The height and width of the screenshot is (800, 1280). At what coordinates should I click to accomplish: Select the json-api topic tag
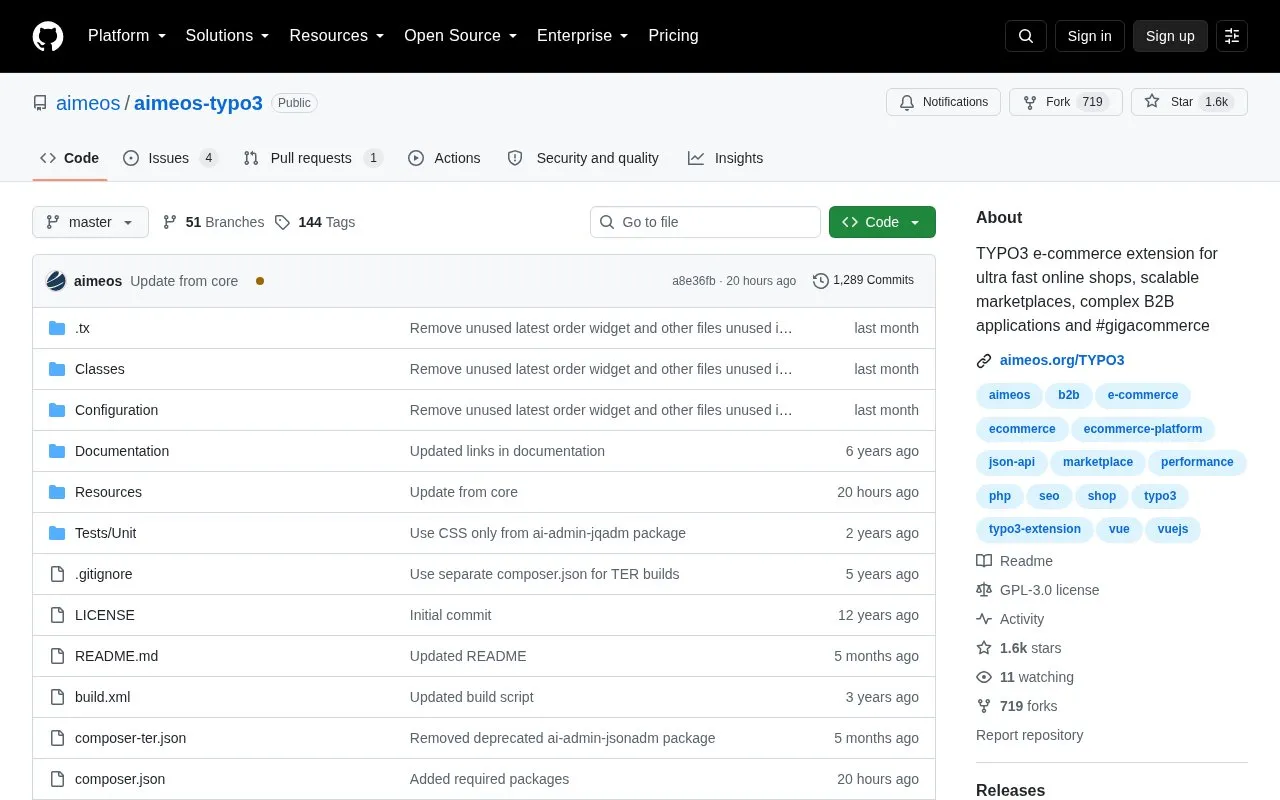(x=1012, y=462)
